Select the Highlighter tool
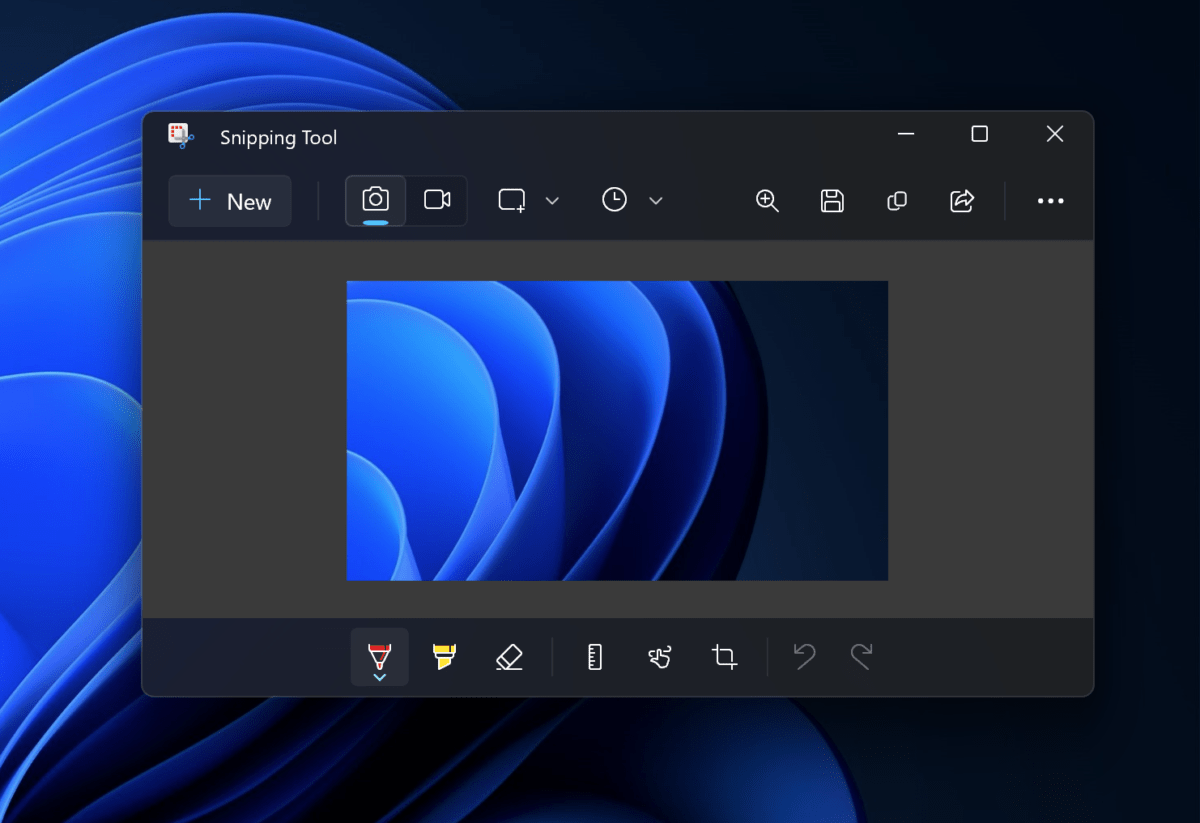This screenshot has height=823, width=1200. pos(443,656)
